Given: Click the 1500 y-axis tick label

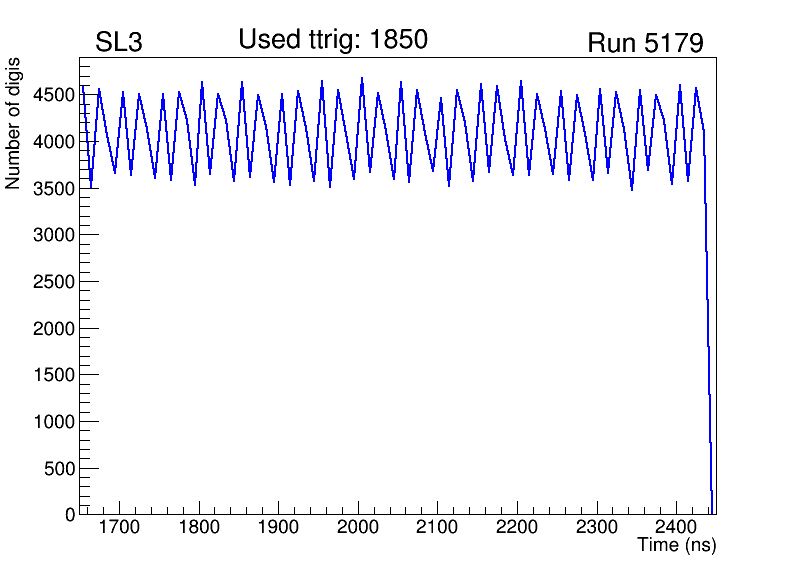Looking at the screenshot, I should coord(52,375).
